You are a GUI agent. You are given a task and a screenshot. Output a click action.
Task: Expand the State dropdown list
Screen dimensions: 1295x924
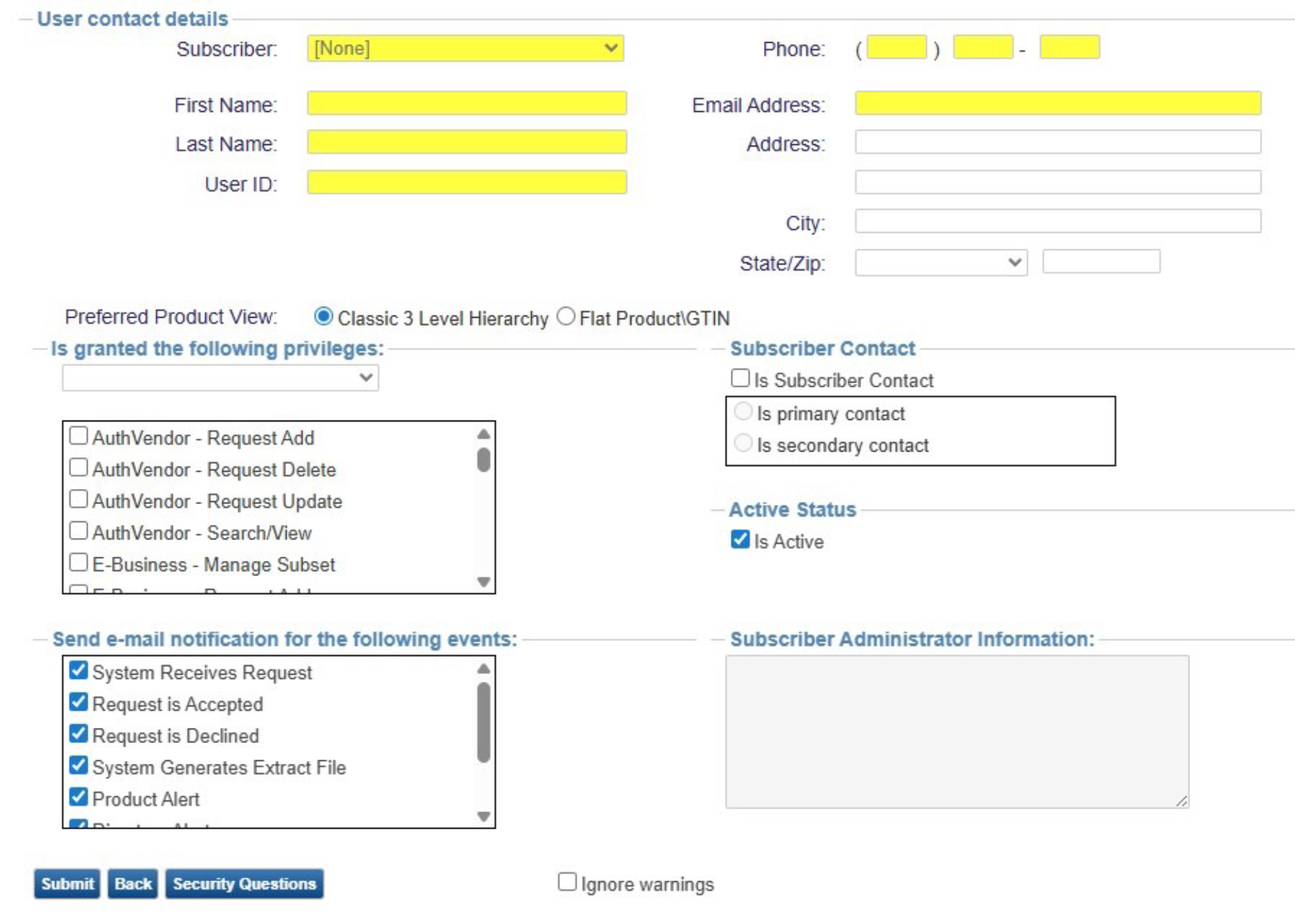pos(940,262)
